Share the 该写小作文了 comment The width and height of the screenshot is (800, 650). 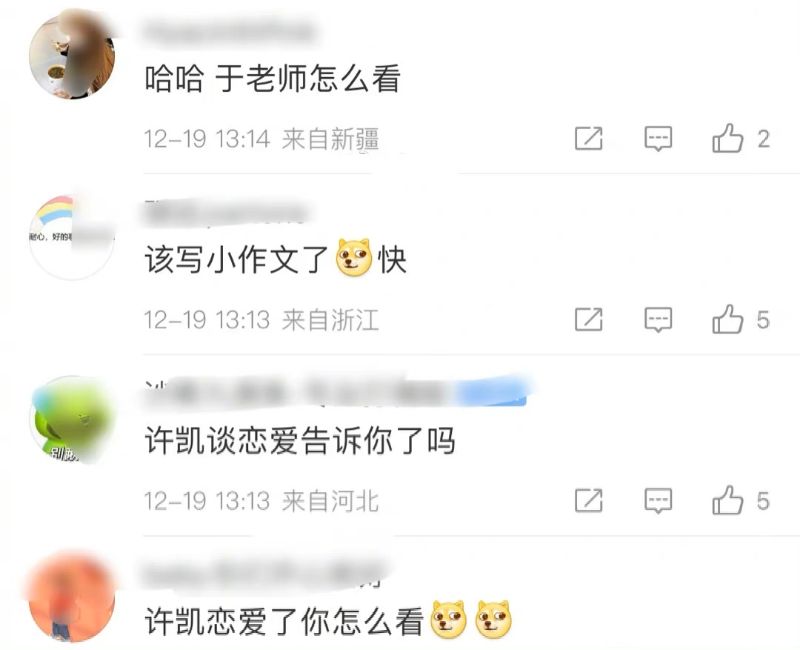[x=589, y=319]
